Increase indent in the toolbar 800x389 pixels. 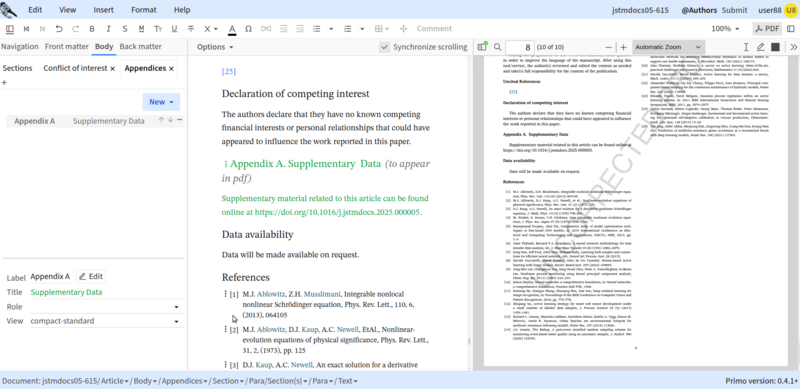(300, 29)
